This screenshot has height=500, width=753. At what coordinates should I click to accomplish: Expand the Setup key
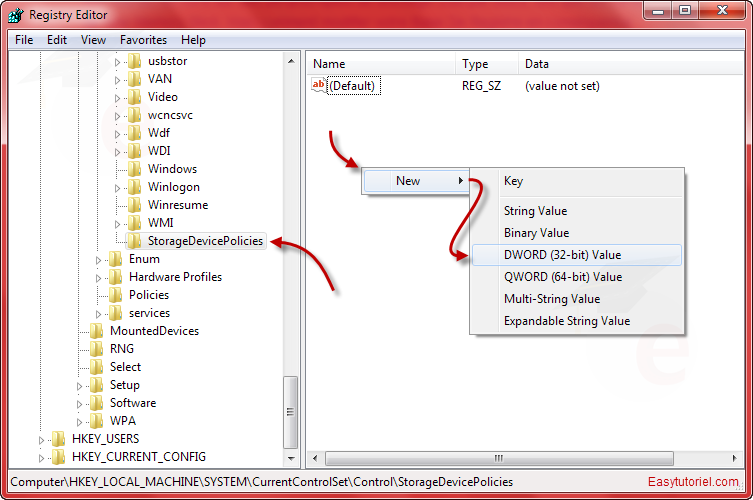(x=79, y=386)
